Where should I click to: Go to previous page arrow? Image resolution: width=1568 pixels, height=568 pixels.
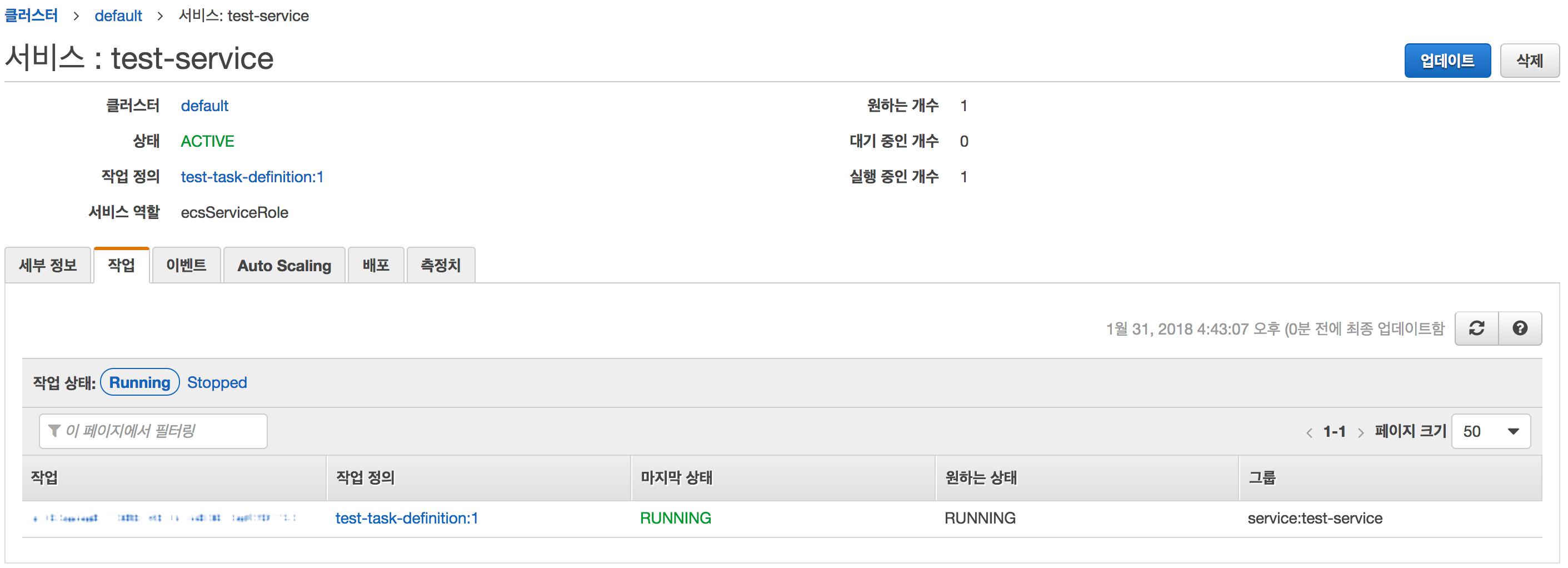click(1309, 432)
